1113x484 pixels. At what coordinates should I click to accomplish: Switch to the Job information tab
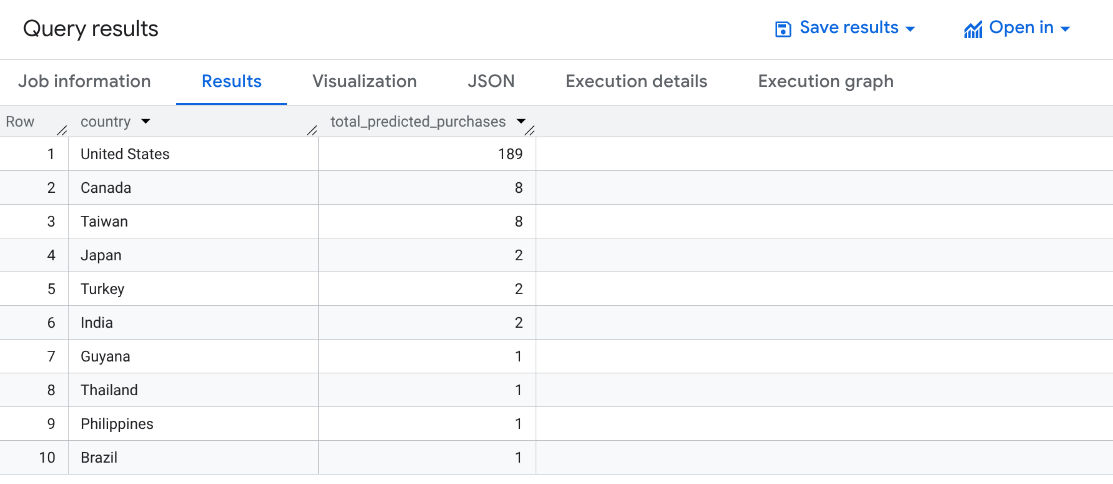pyautogui.click(x=84, y=82)
